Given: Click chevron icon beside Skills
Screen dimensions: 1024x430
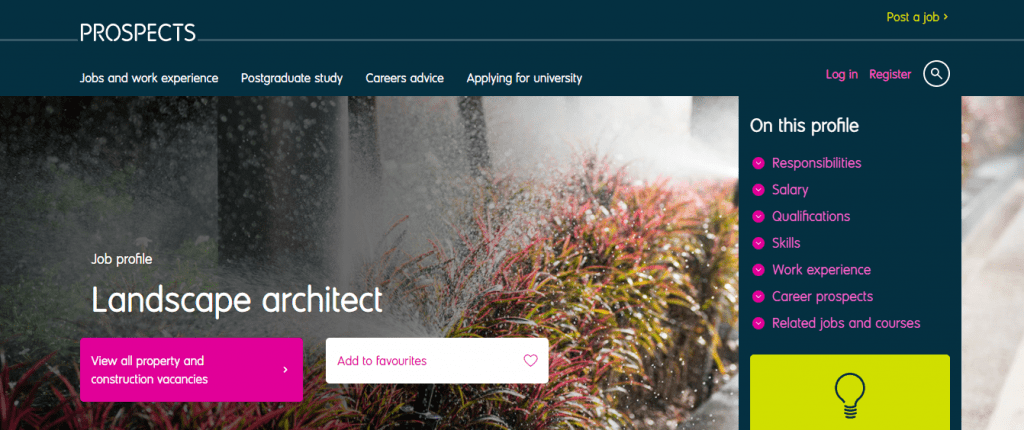Looking at the screenshot, I should coord(758,243).
